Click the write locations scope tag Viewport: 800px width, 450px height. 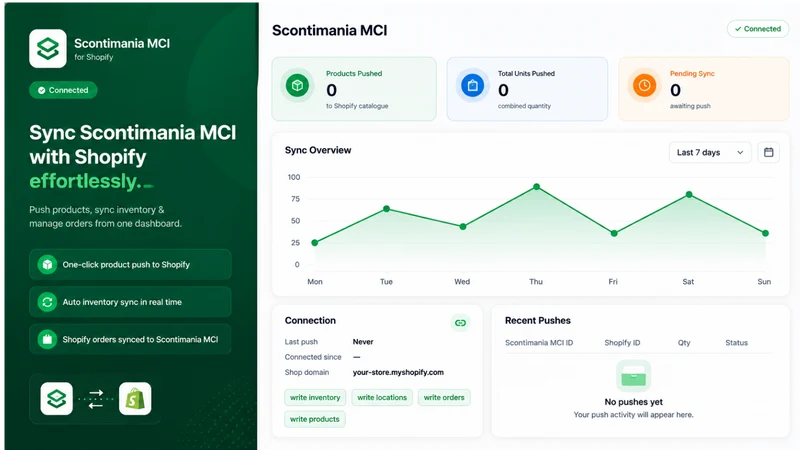[382, 397]
